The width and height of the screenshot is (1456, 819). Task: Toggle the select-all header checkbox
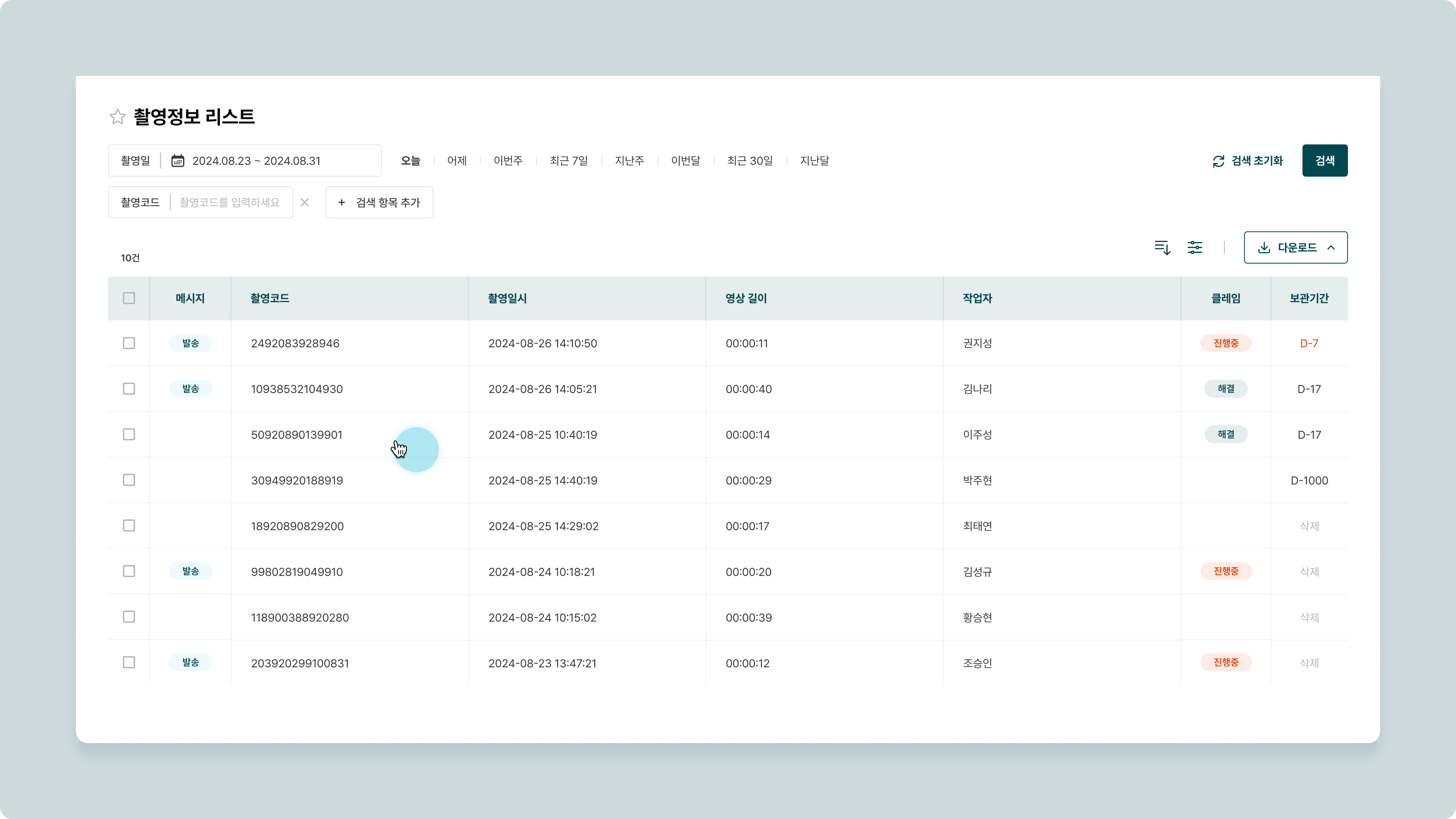click(129, 298)
